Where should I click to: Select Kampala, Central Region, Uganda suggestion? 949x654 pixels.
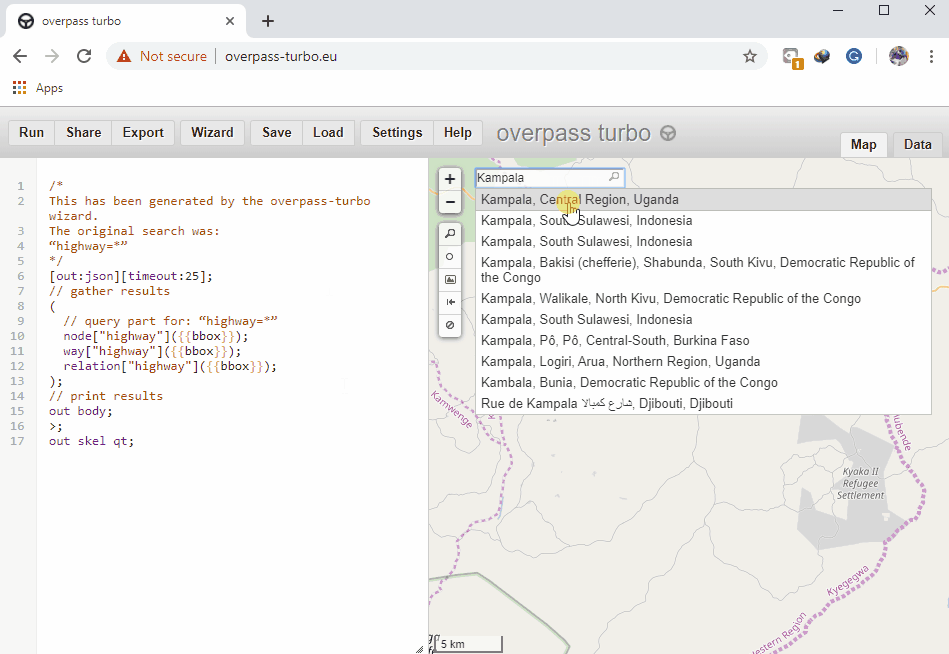[579, 200]
